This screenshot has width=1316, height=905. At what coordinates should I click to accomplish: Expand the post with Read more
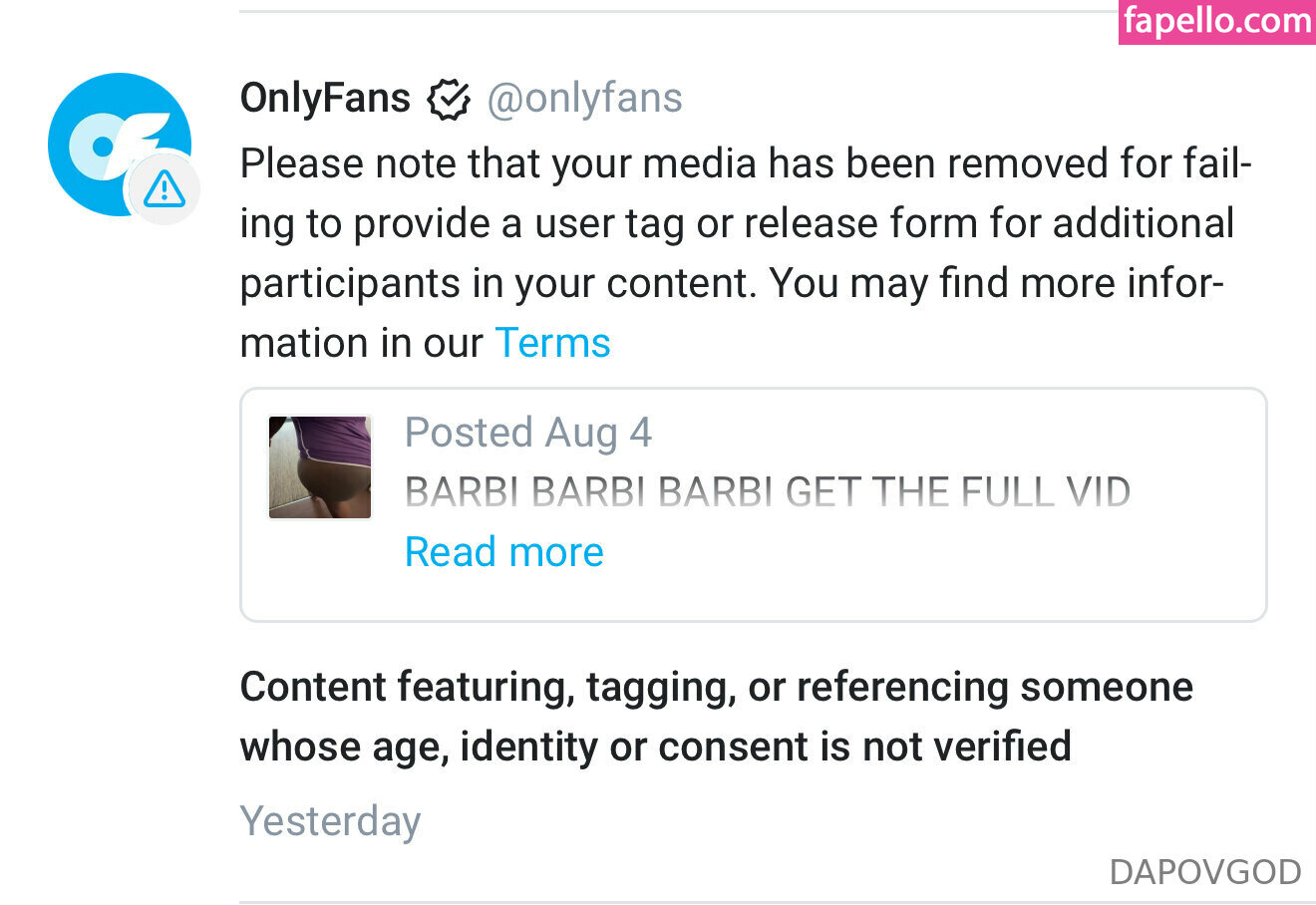click(504, 552)
